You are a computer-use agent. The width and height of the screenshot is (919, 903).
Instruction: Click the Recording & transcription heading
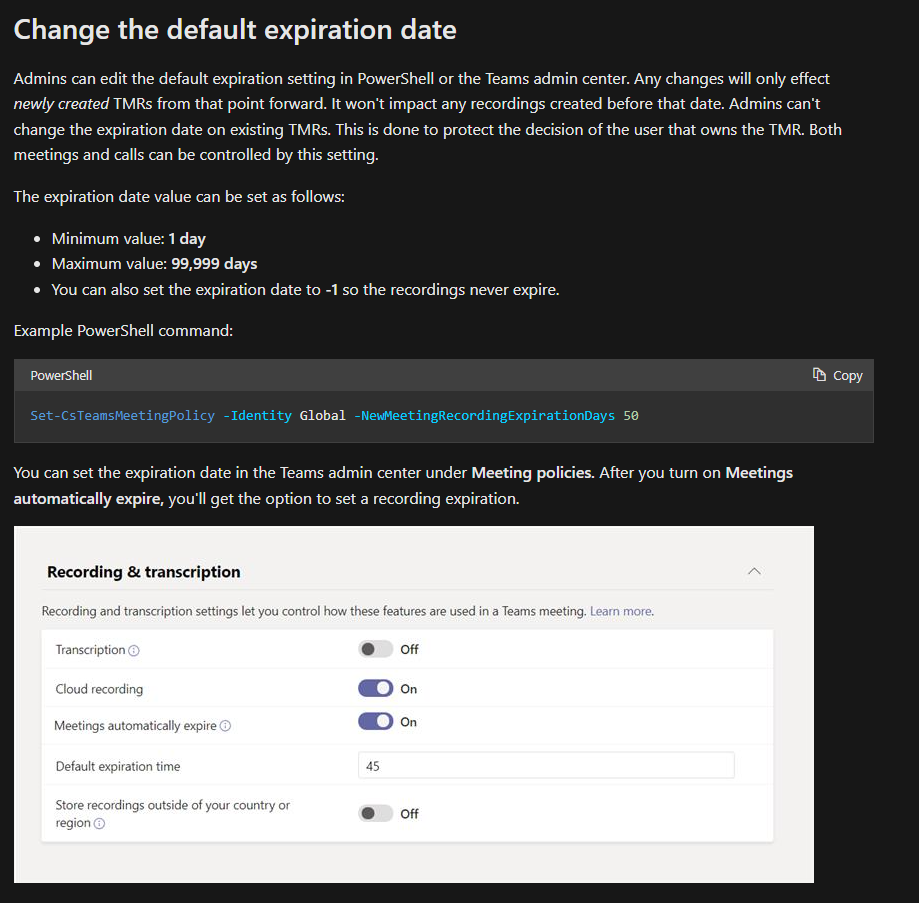click(x=144, y=572)
